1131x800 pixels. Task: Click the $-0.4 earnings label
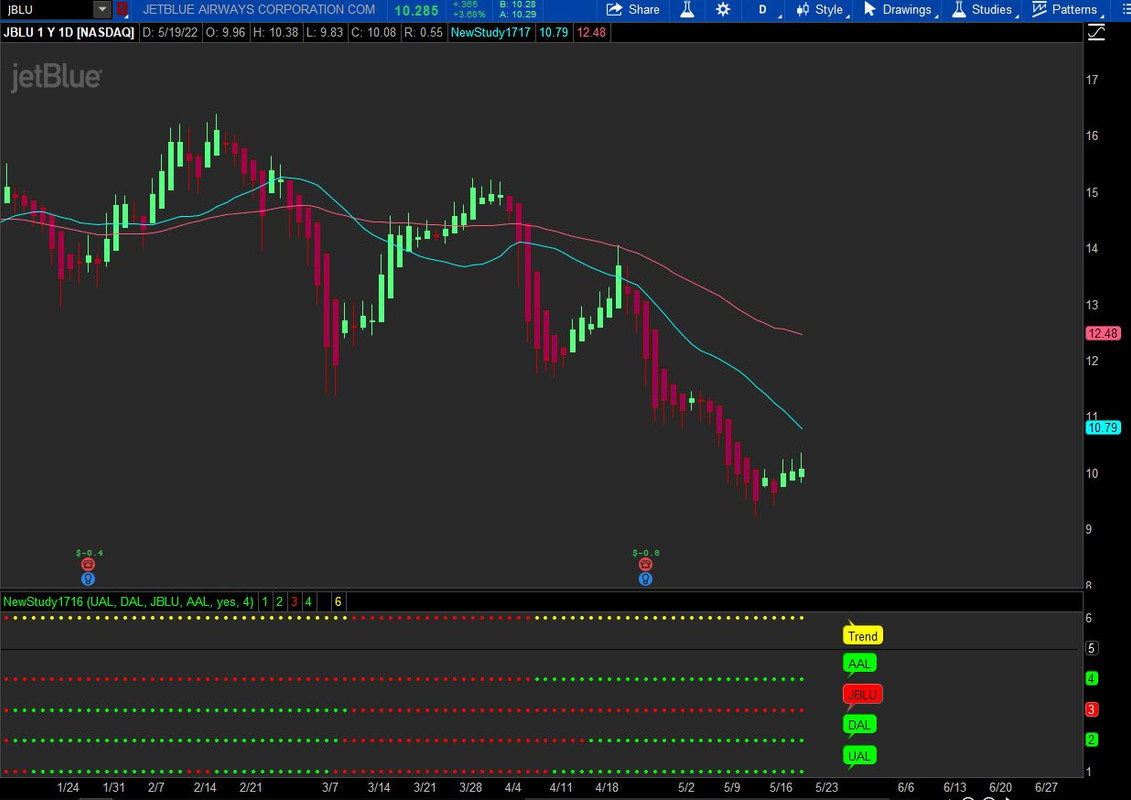click(x=89, y=553)
